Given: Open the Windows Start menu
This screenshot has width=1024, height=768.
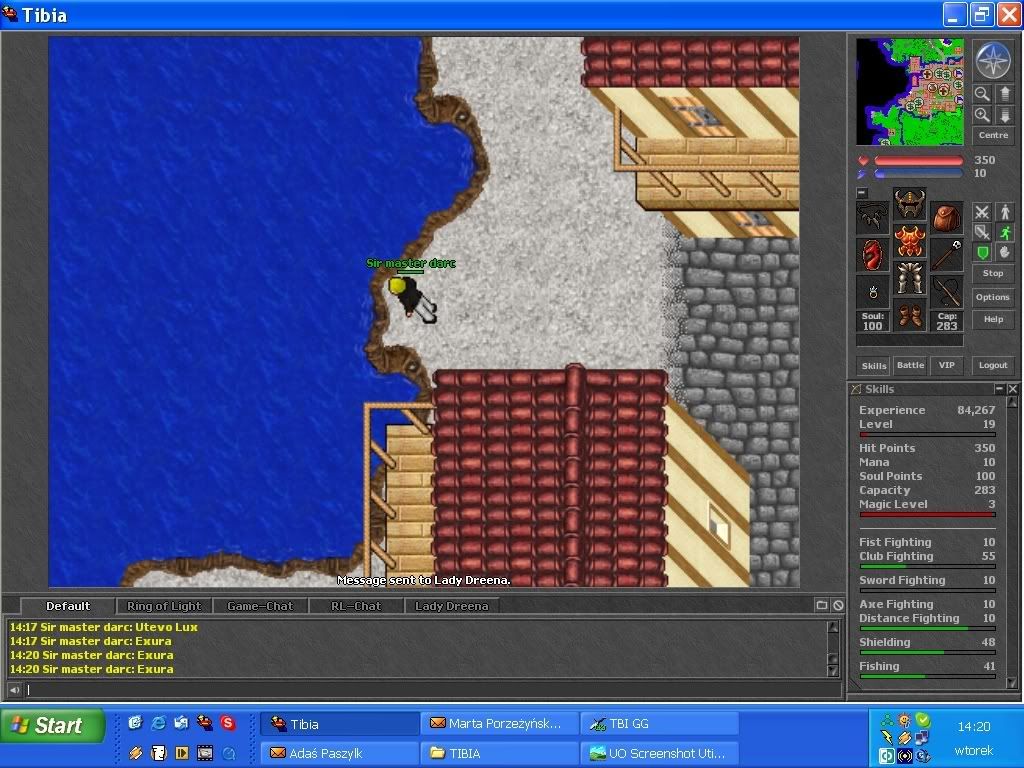Looking at the screenshot, I should click(53, 726).
